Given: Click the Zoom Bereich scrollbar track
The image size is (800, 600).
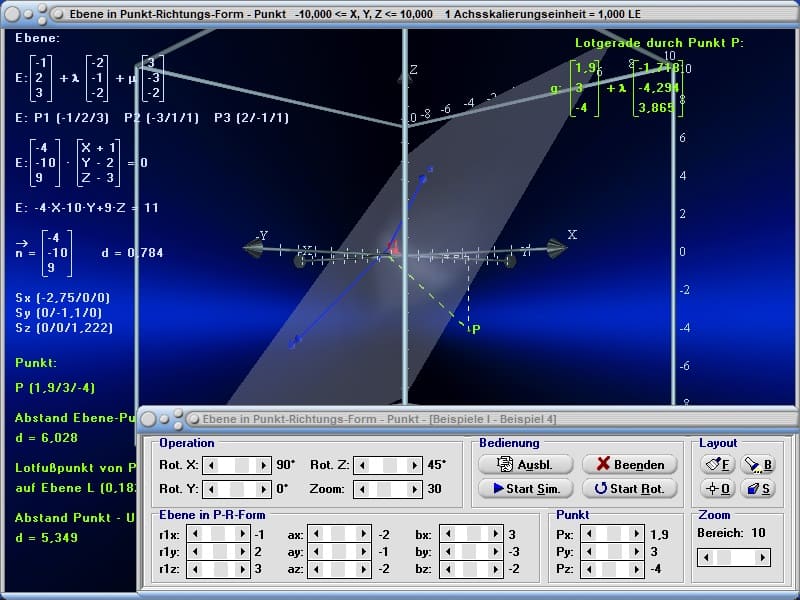Looking at the screenshot, I should (735, 558).
